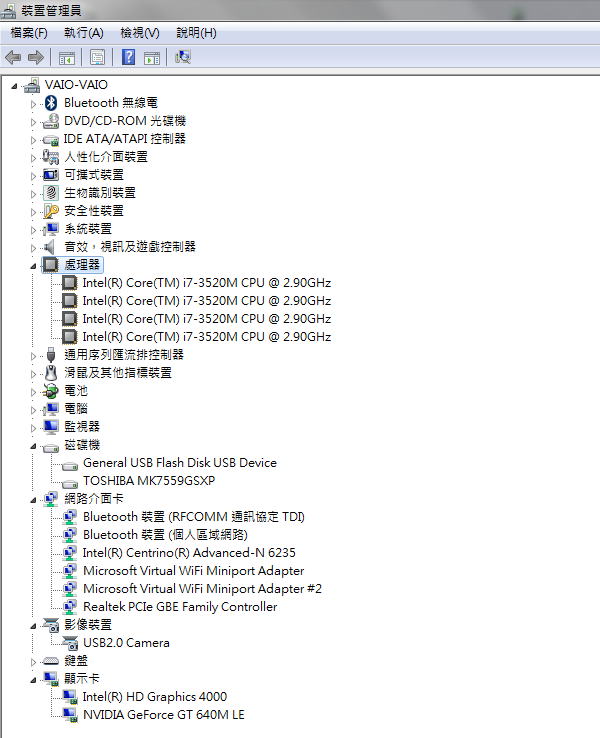Click the 顯示卡 display adapter icon
The image size is (600, 738).
click(x=50, y=679)
